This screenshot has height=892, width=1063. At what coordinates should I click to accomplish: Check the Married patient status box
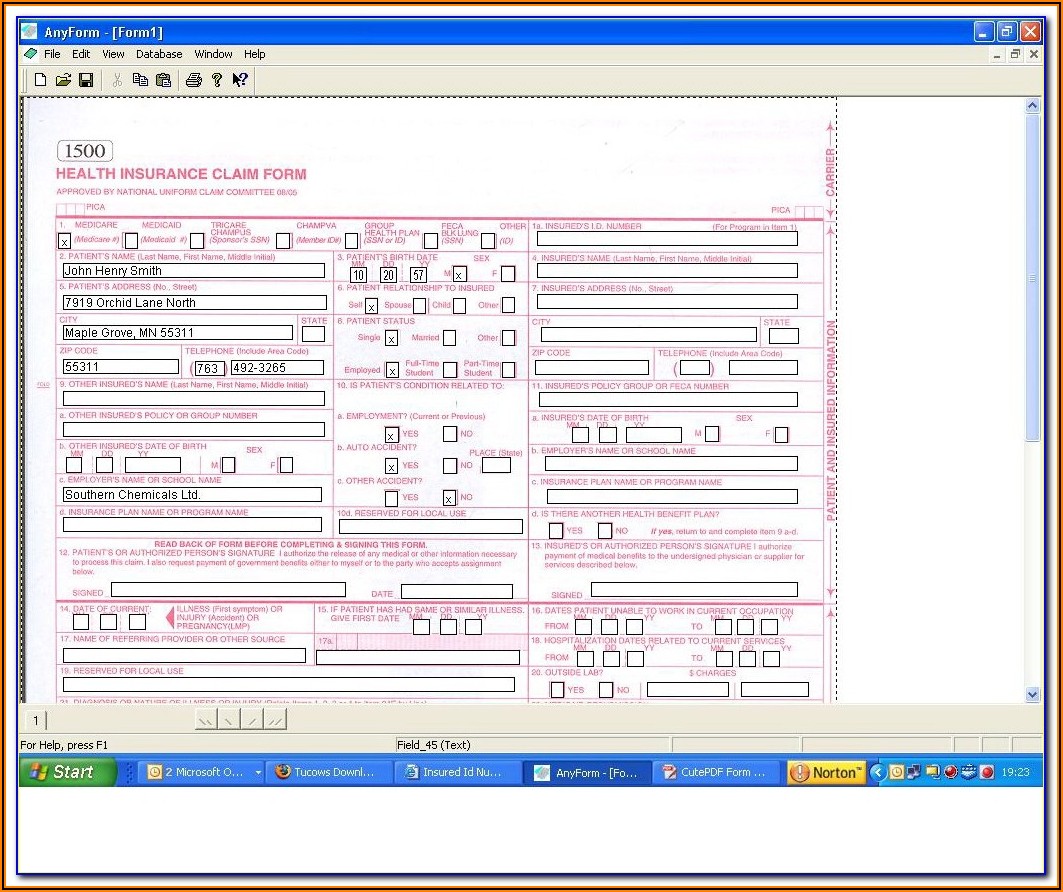(449, 338)
